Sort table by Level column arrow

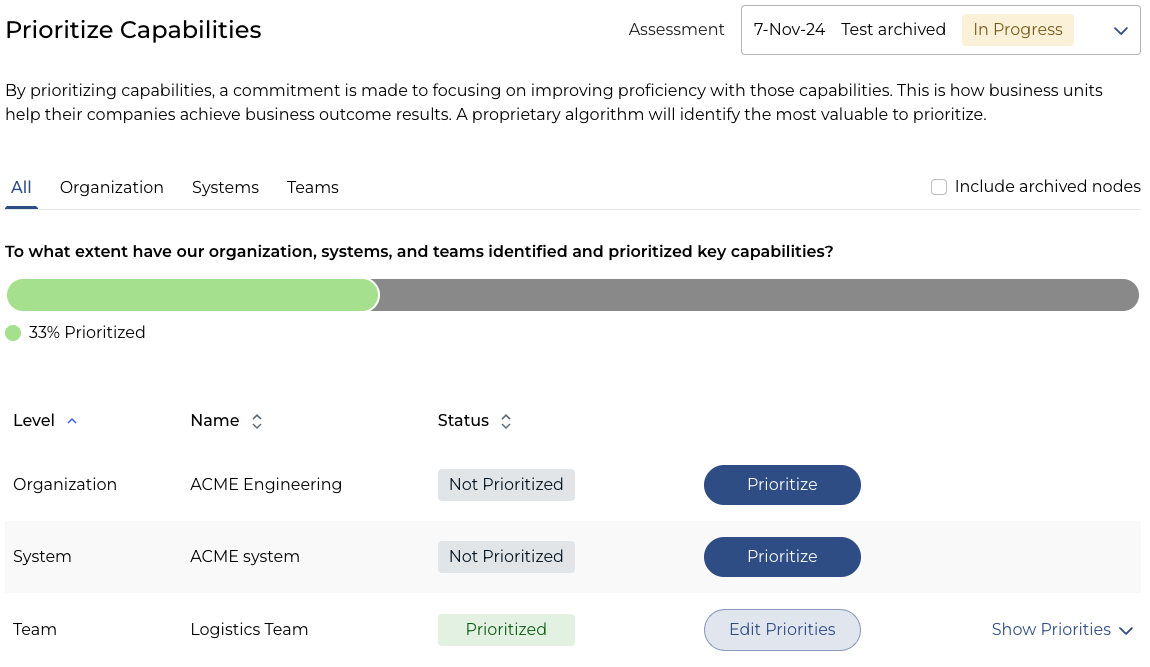coord(71,421)
